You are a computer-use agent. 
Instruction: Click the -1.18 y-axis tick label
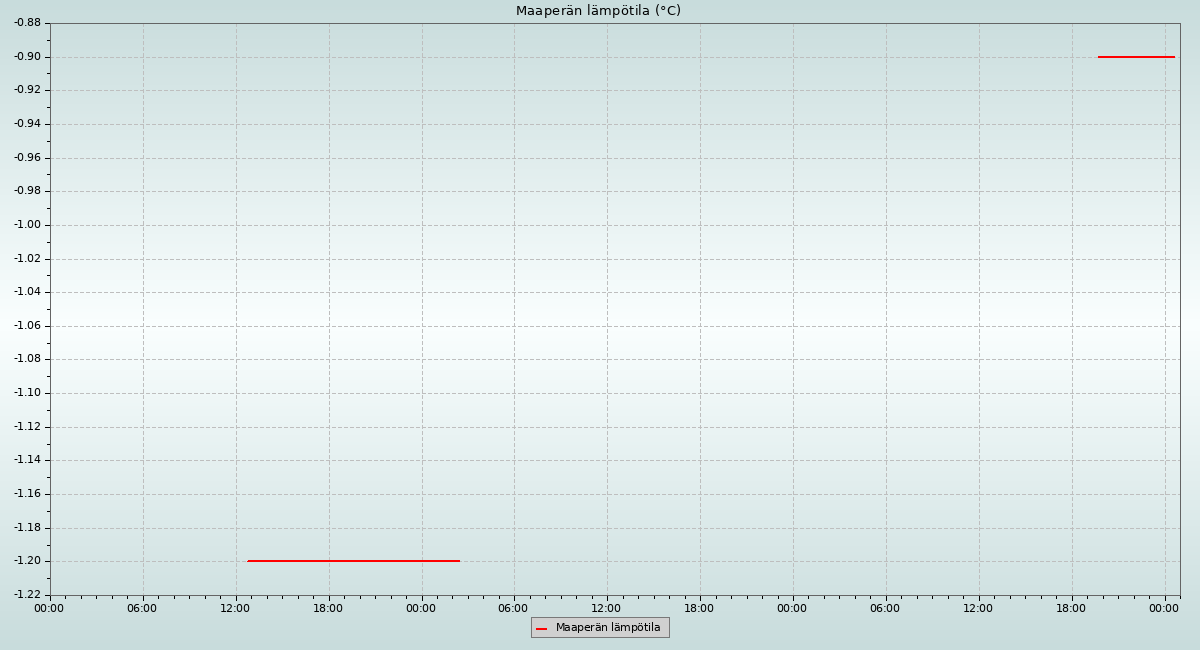[x=27, y=528]
